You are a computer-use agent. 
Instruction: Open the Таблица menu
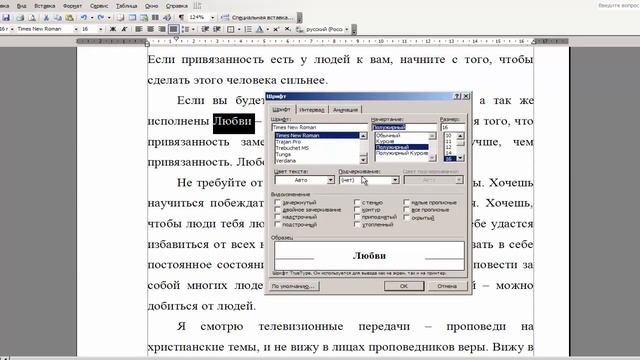tap(127, 6)
